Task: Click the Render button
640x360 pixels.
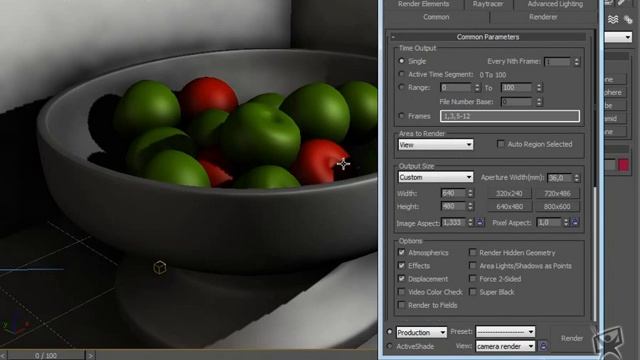Action: point(572,338)
